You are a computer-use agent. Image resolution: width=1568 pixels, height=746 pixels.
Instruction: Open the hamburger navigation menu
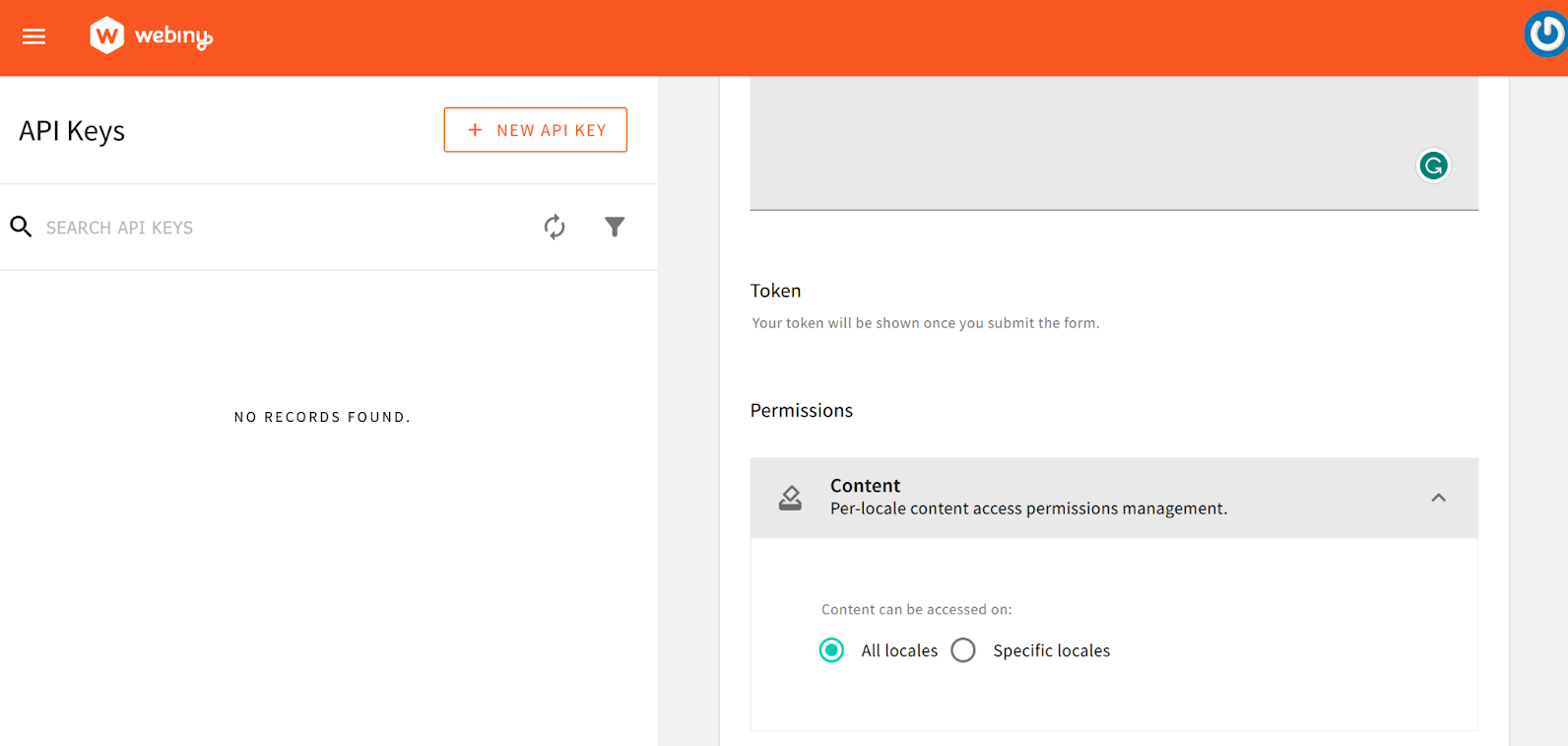(x=33, y=36)
